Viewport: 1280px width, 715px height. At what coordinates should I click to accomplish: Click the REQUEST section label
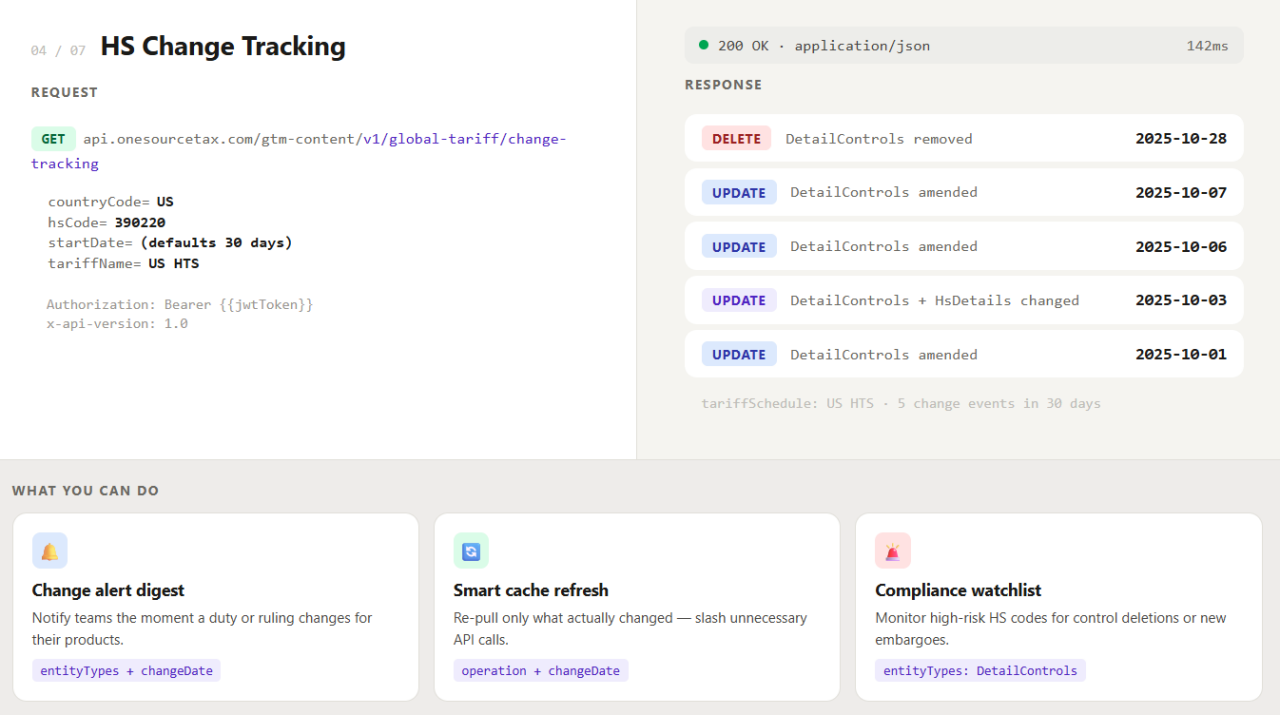tap(64, 92)
